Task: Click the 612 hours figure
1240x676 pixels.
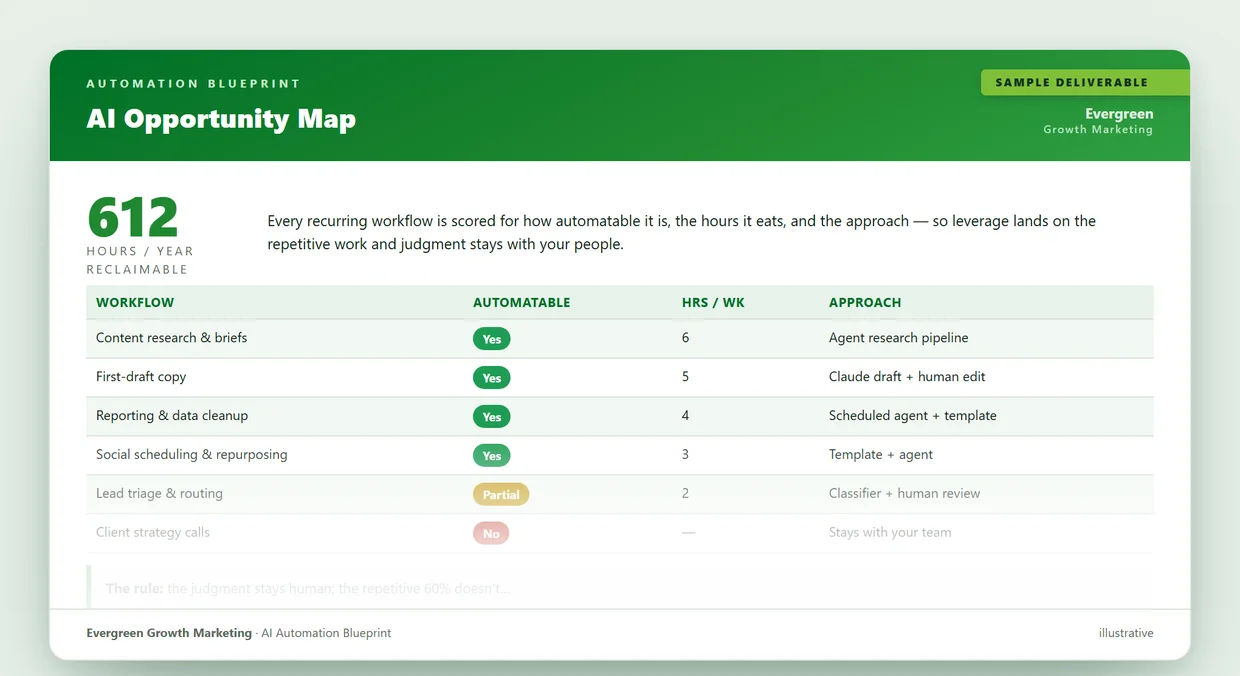Action: [x=133, y=217]
